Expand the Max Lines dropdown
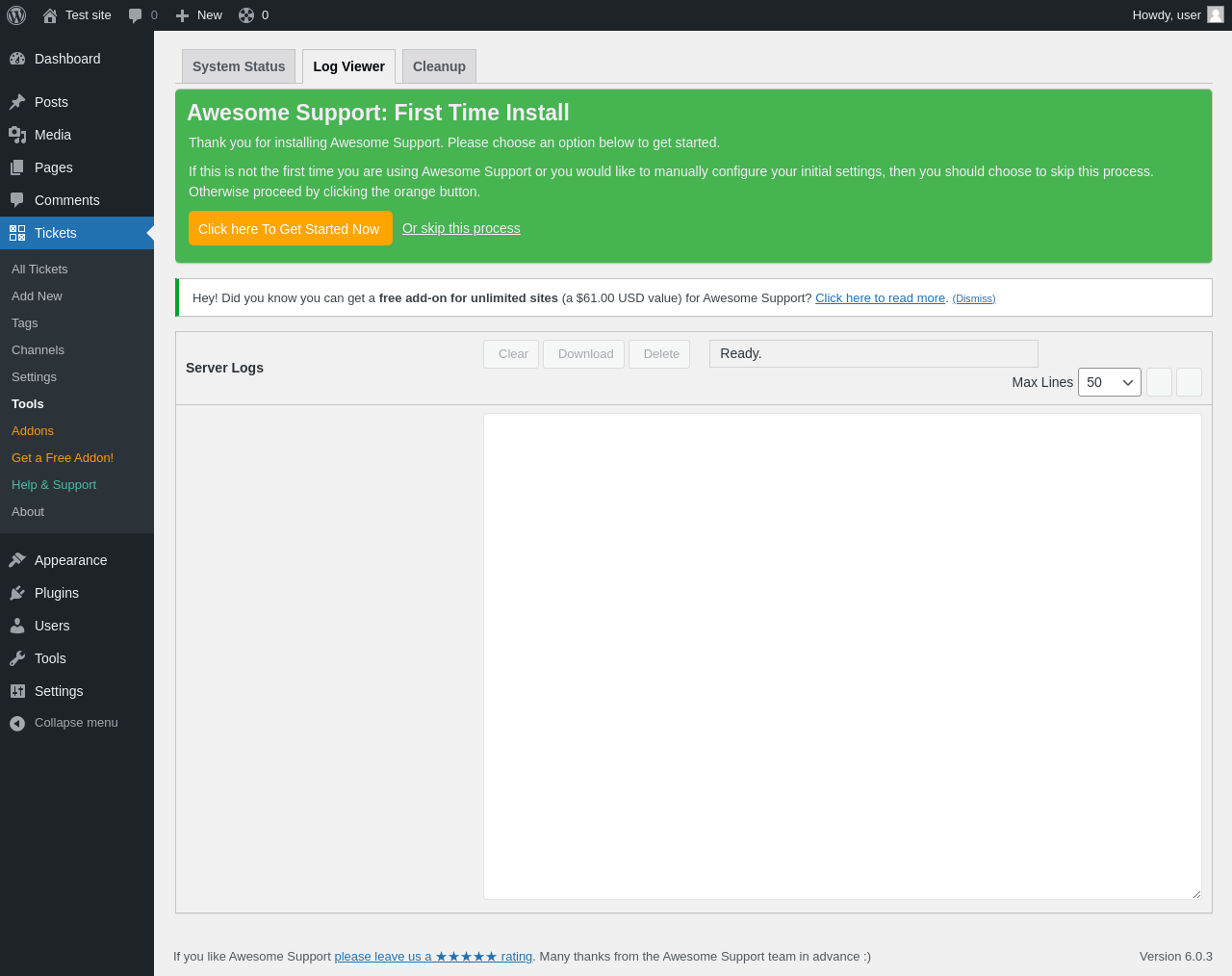 (x=1110, y=382)
